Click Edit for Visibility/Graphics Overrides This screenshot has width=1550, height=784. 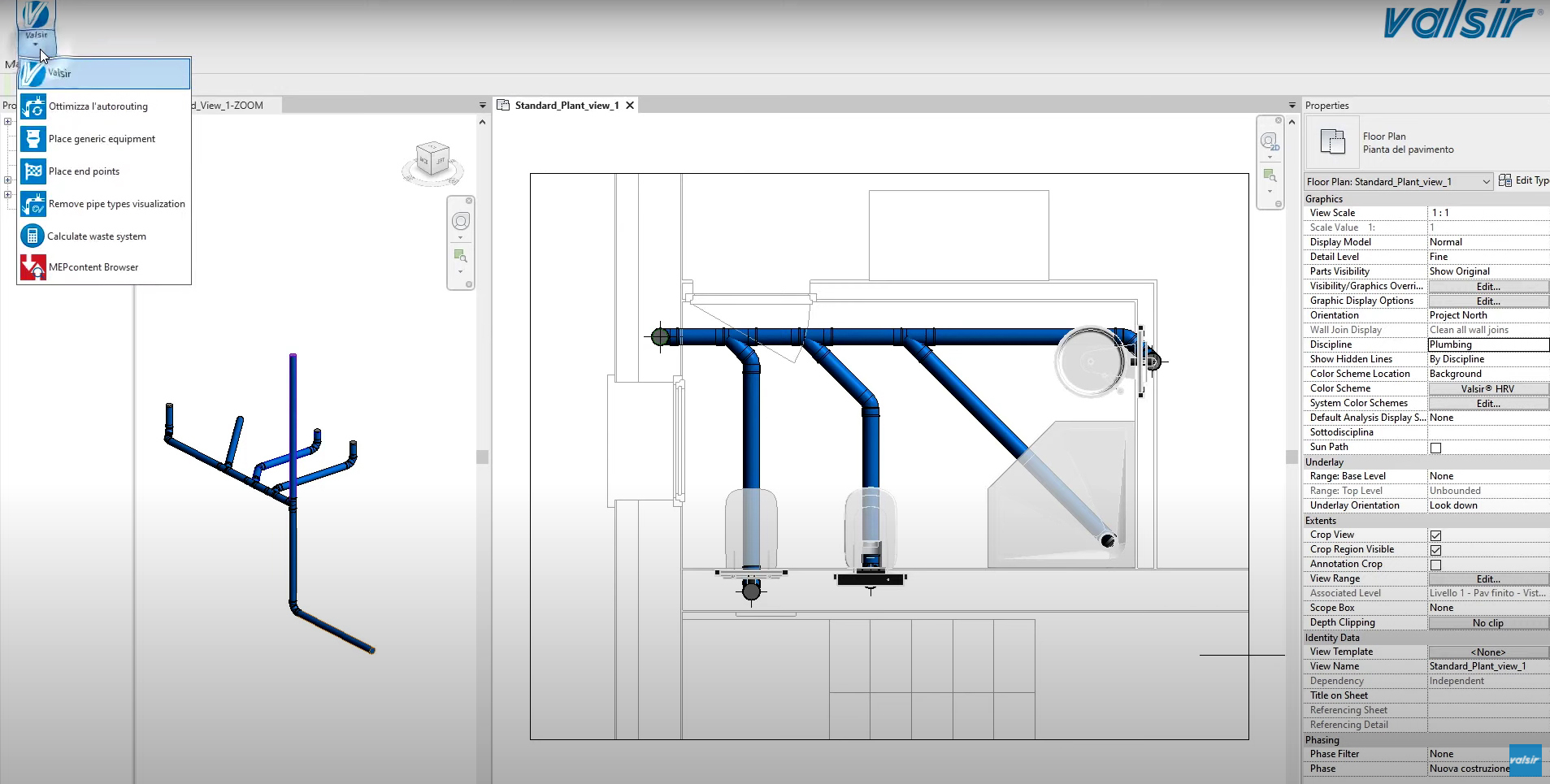point(1489,287)
